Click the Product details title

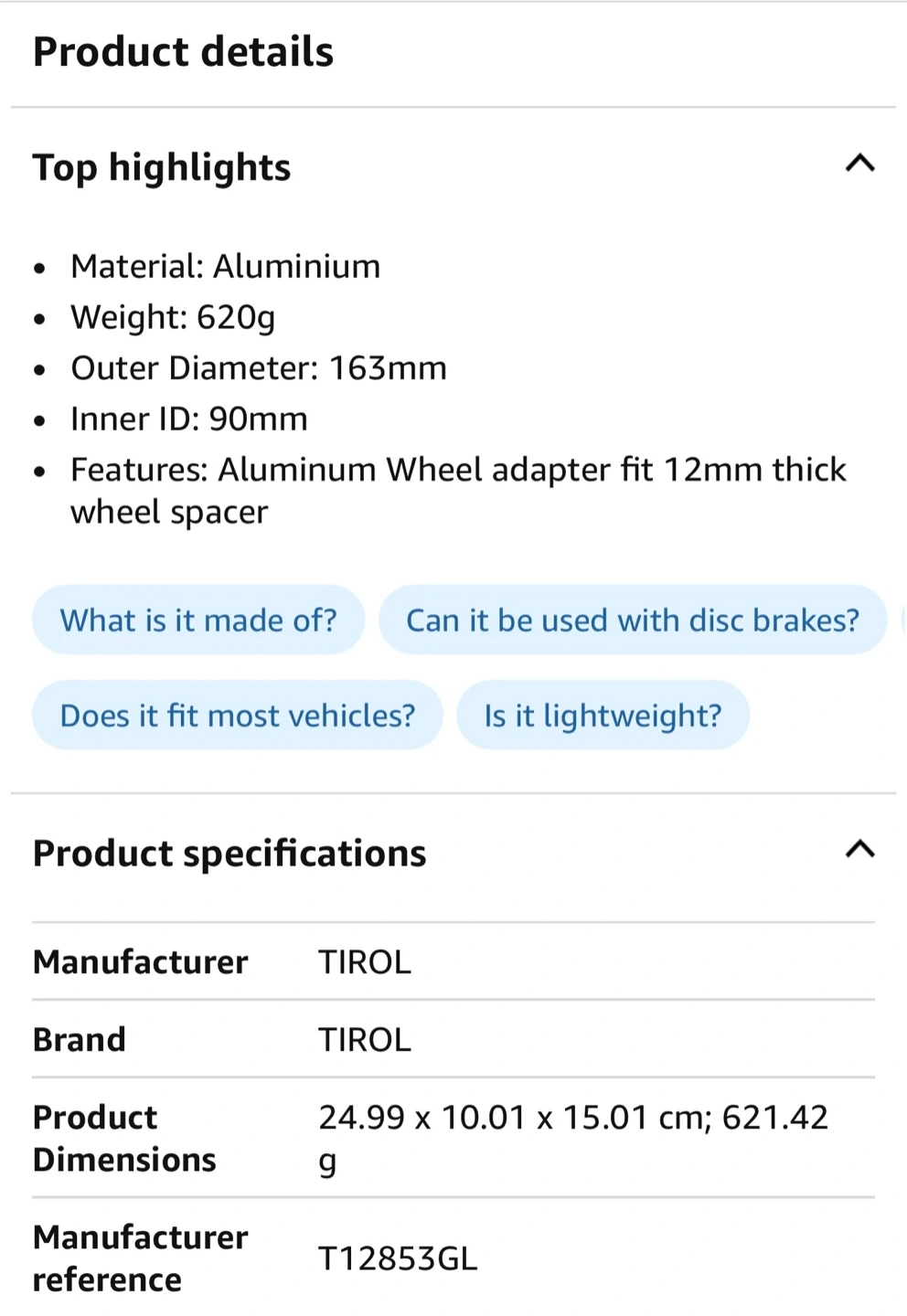[x=184, y=52]
